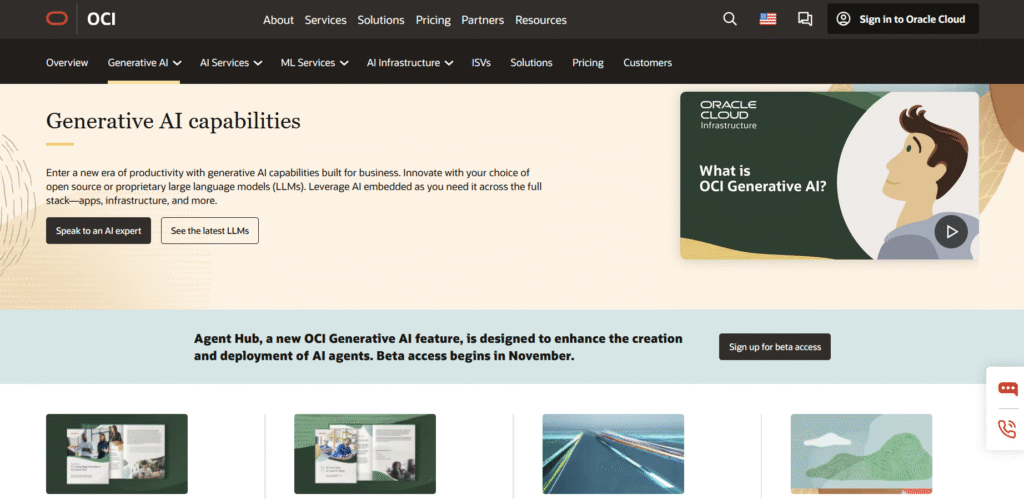Screen dimensions: 1024x499
Task: Open the red chat widget icon
Action: [1007, 389]
